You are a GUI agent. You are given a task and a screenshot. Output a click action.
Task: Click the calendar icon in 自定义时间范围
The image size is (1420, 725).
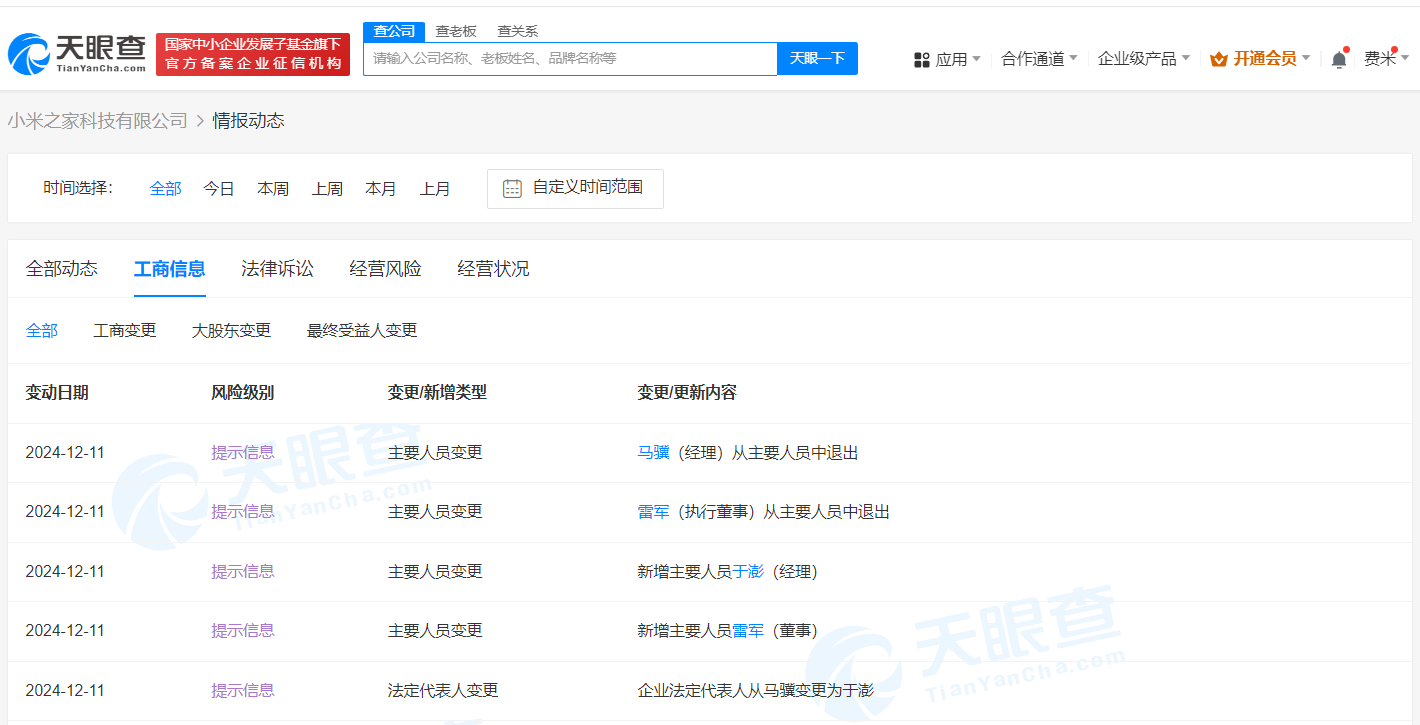click(512, 188)
